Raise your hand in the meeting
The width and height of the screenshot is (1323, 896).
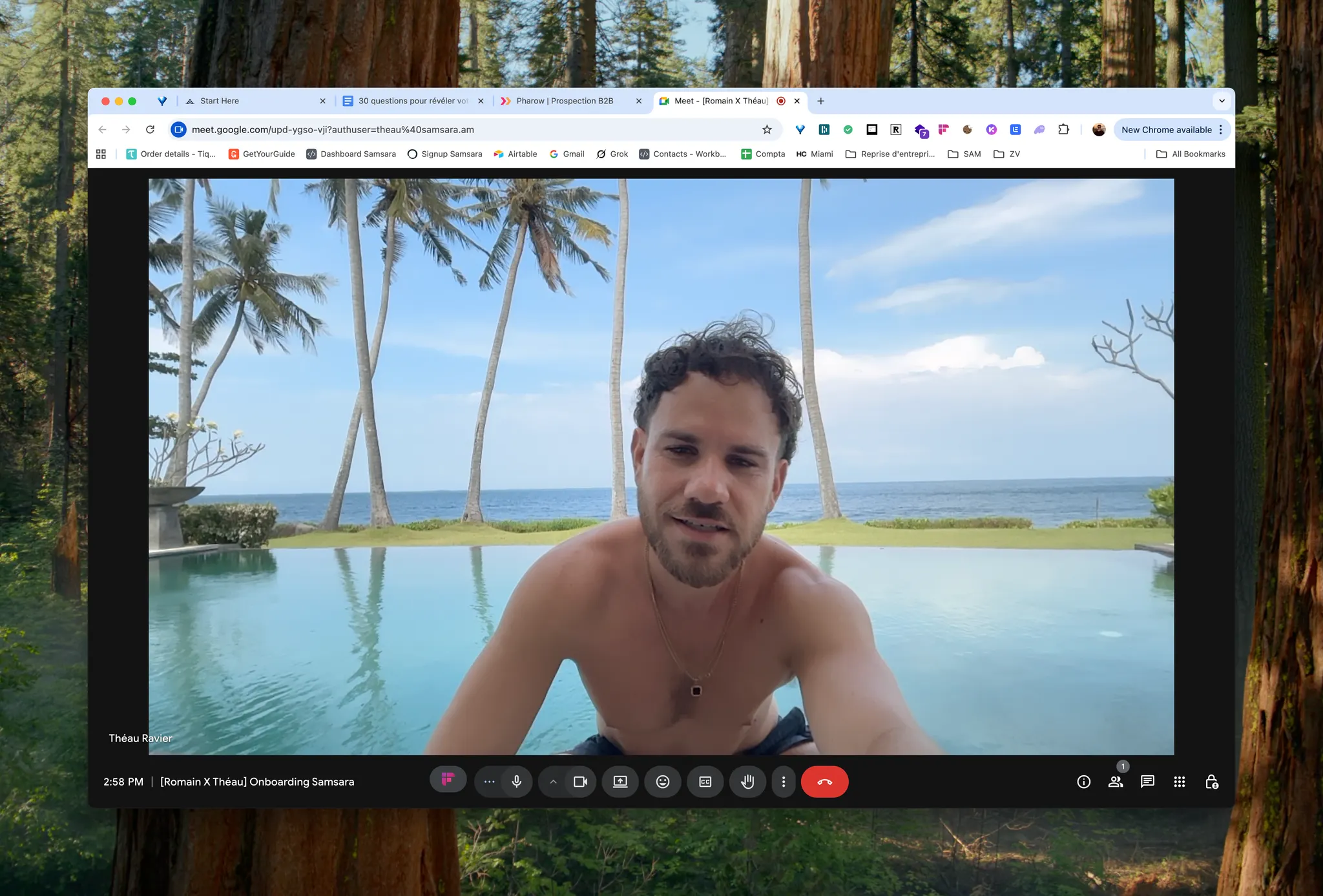(x=747, y=782)
